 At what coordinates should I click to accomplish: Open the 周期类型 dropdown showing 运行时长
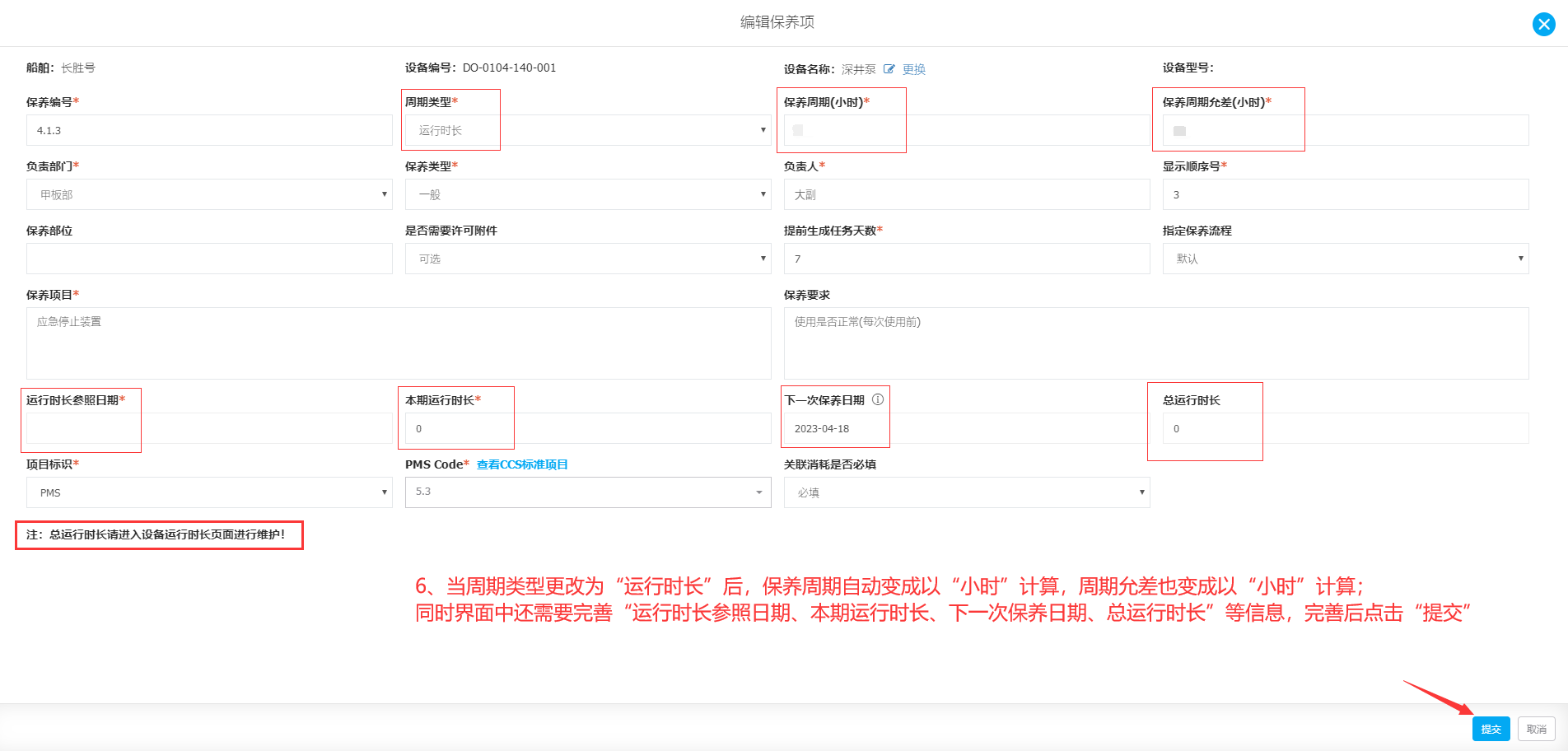coord(588,130)
